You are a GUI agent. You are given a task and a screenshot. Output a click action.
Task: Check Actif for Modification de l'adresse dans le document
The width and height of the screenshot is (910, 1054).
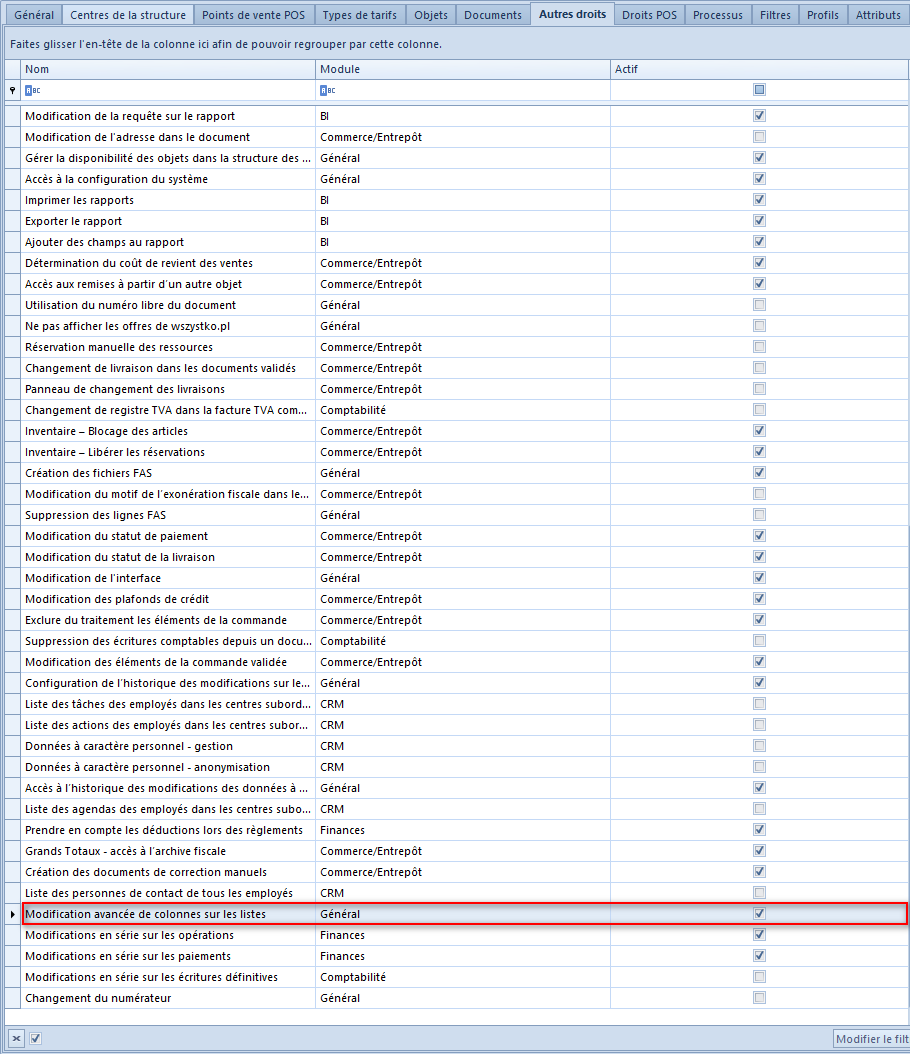pos(759,136)
